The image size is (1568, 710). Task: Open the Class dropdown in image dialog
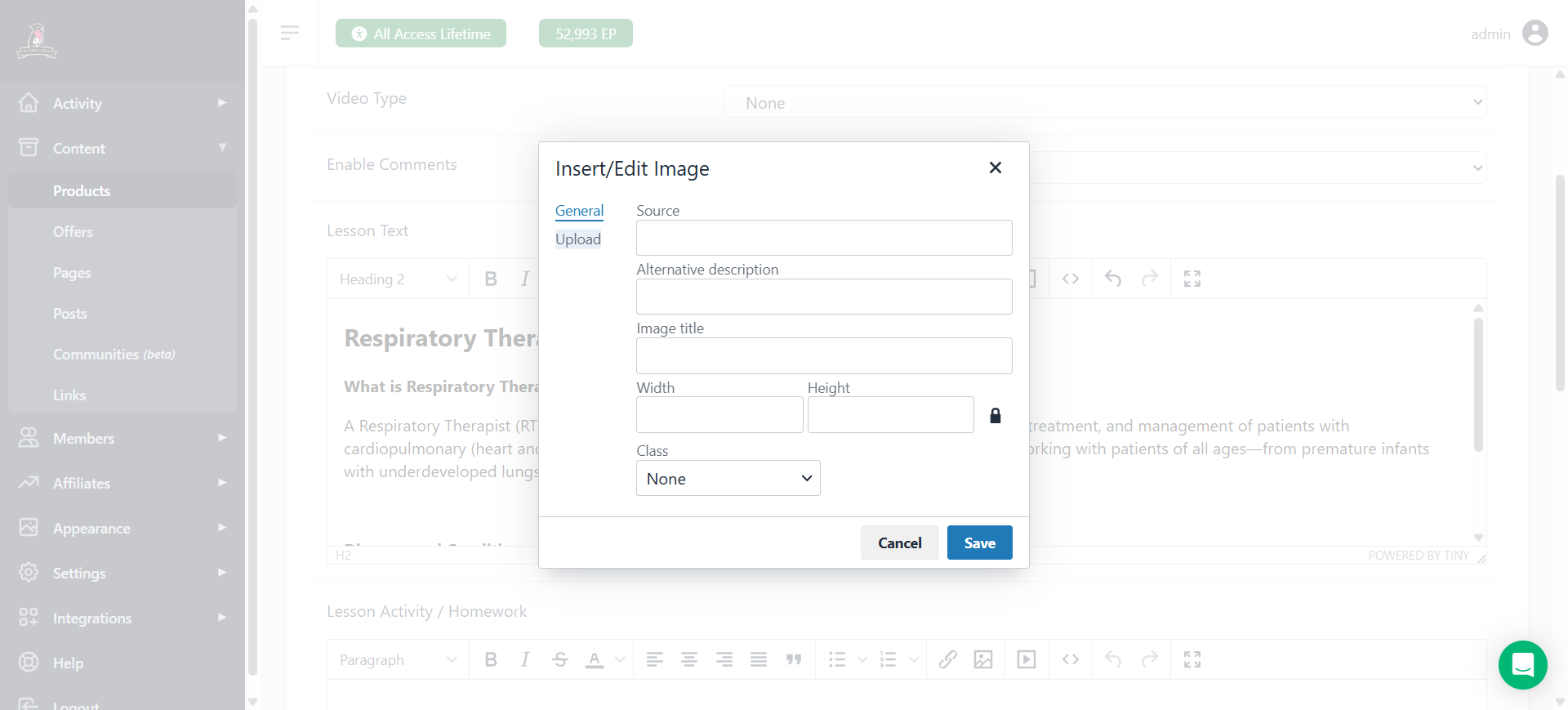728,479
